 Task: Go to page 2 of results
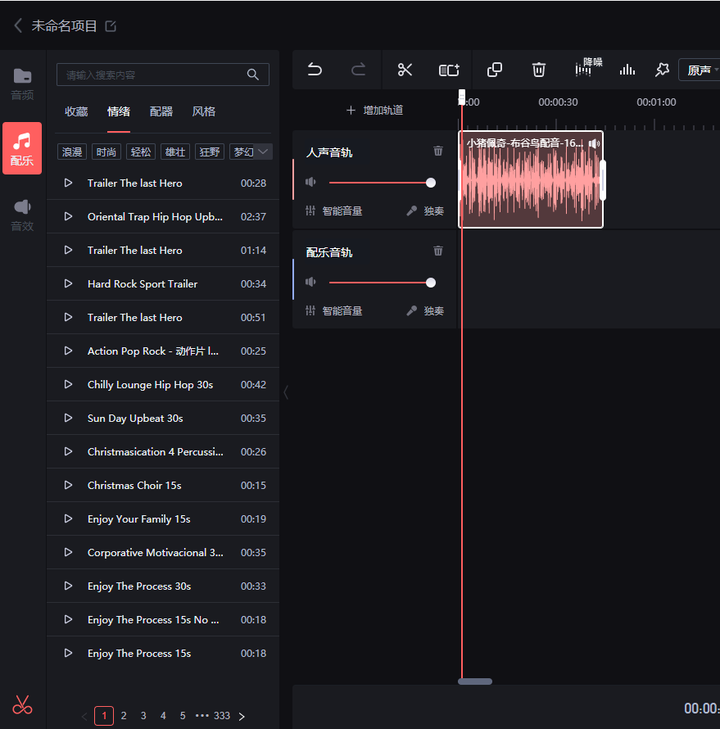pos(124,716)
